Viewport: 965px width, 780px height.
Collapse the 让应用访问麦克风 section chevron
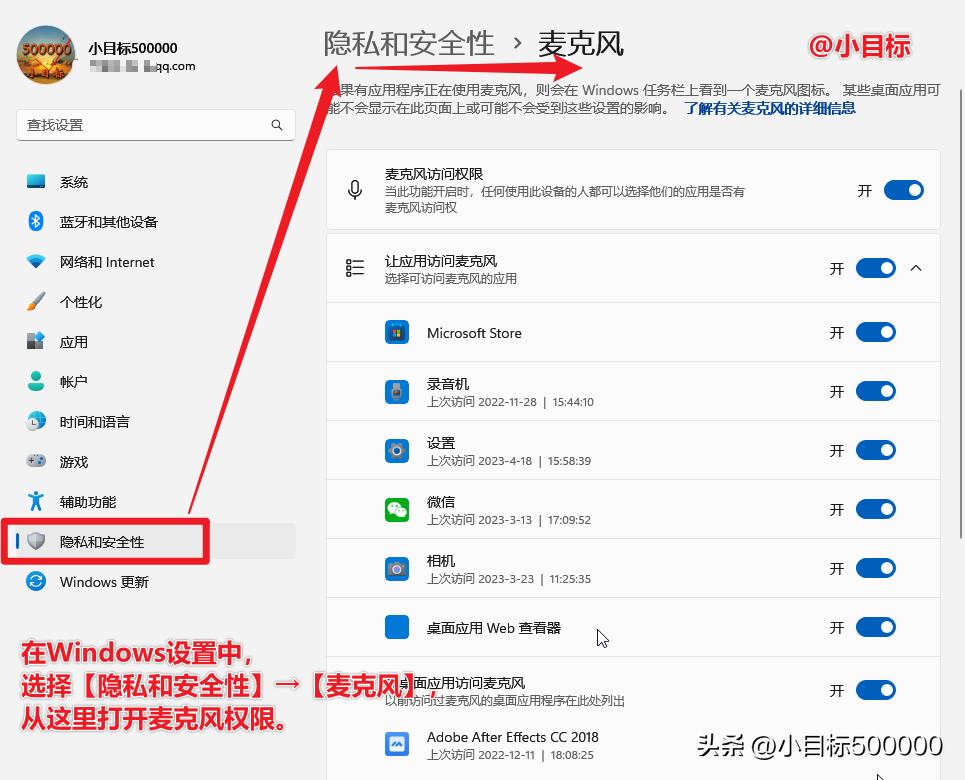(x=917, y=267)
